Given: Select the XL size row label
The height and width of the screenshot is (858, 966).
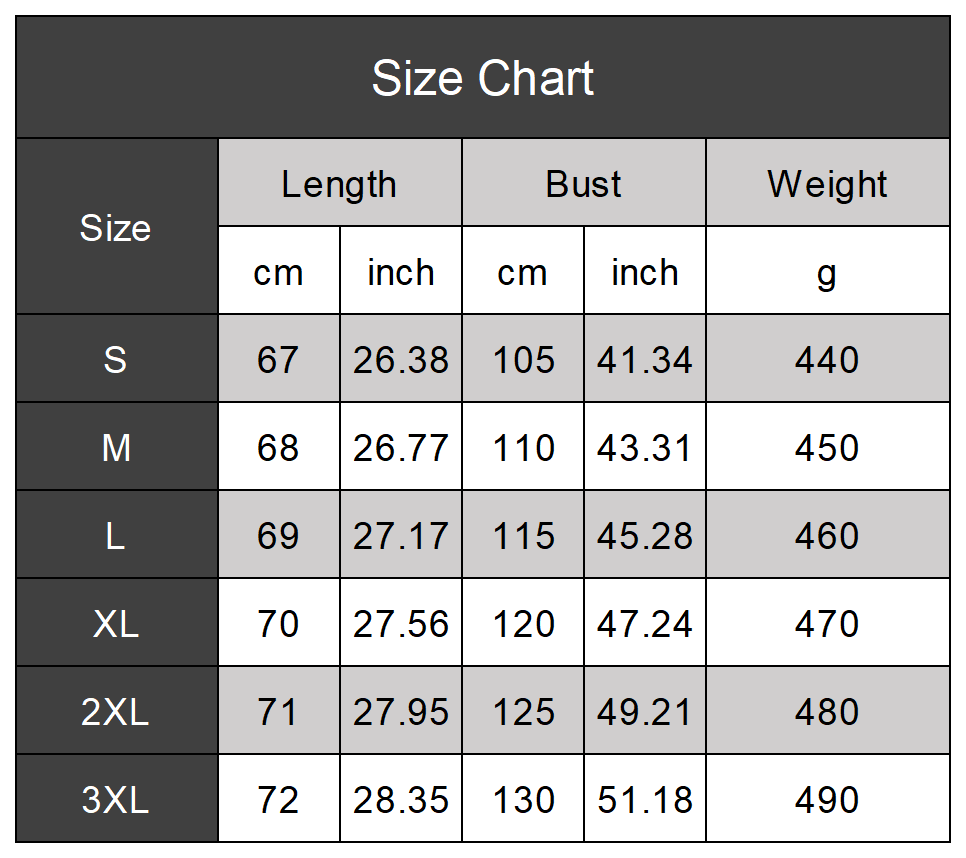Looking at the screenshot, I should click(116, 624).
